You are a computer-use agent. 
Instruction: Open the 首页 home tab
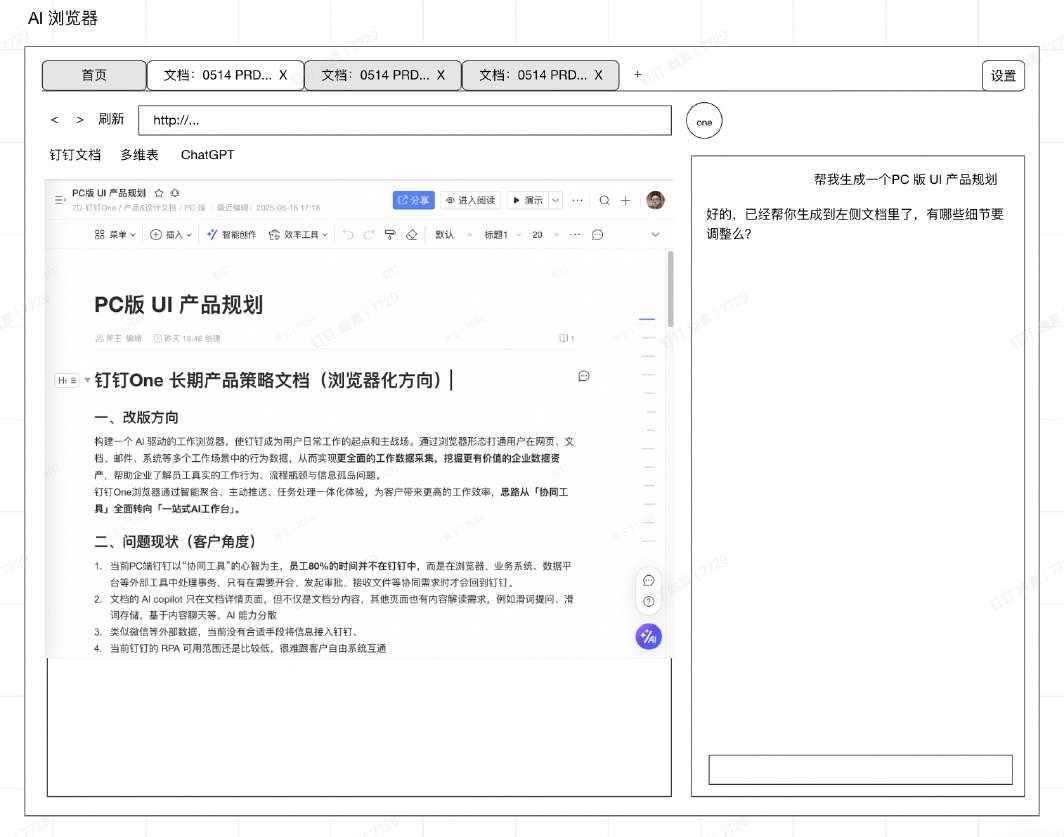pyautogui.click(x=94, y=75)
